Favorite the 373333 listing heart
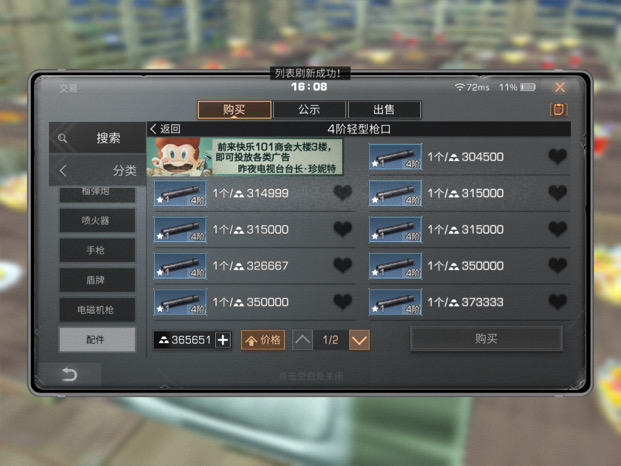This screenshot has width=621, height=466. tap(558, 302)
